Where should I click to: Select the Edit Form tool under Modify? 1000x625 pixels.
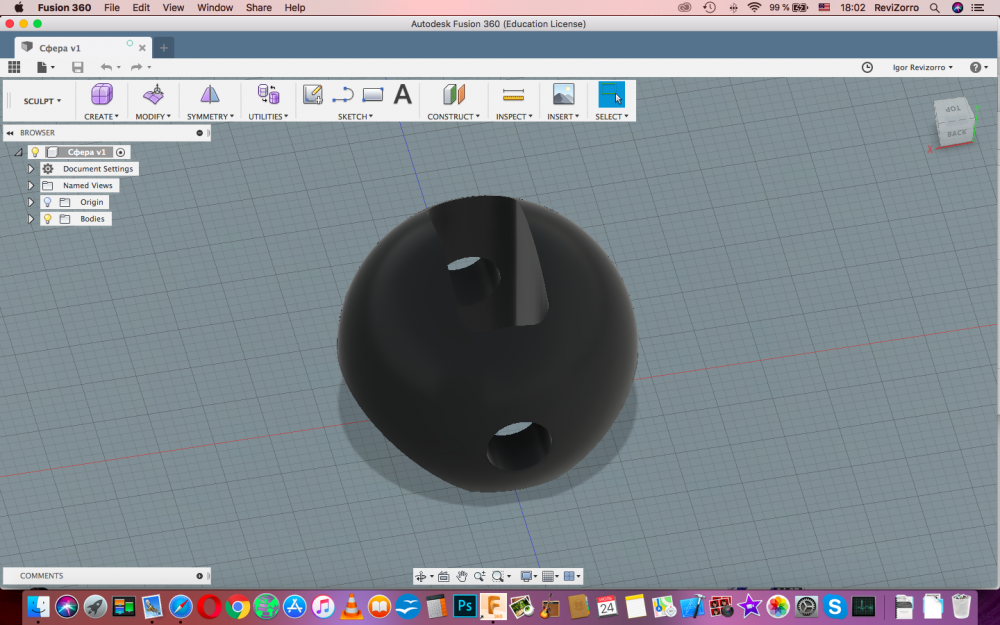click(153, 95)
